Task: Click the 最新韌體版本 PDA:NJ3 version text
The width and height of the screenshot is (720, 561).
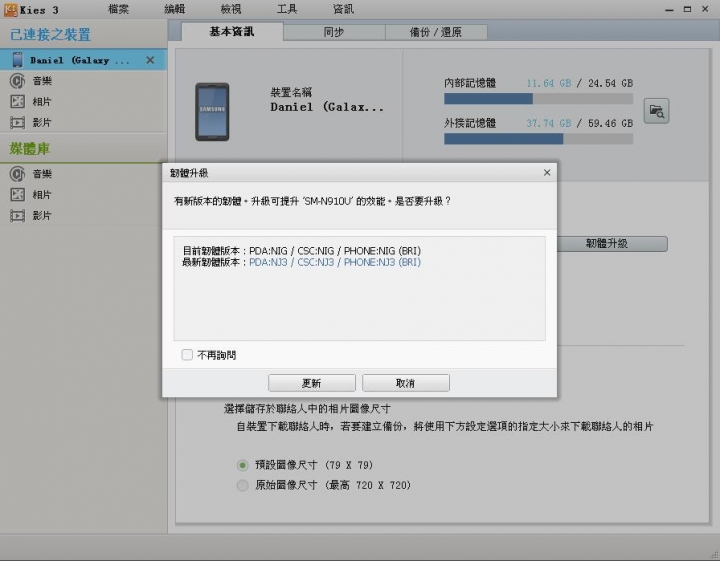Action: point(335,262)
